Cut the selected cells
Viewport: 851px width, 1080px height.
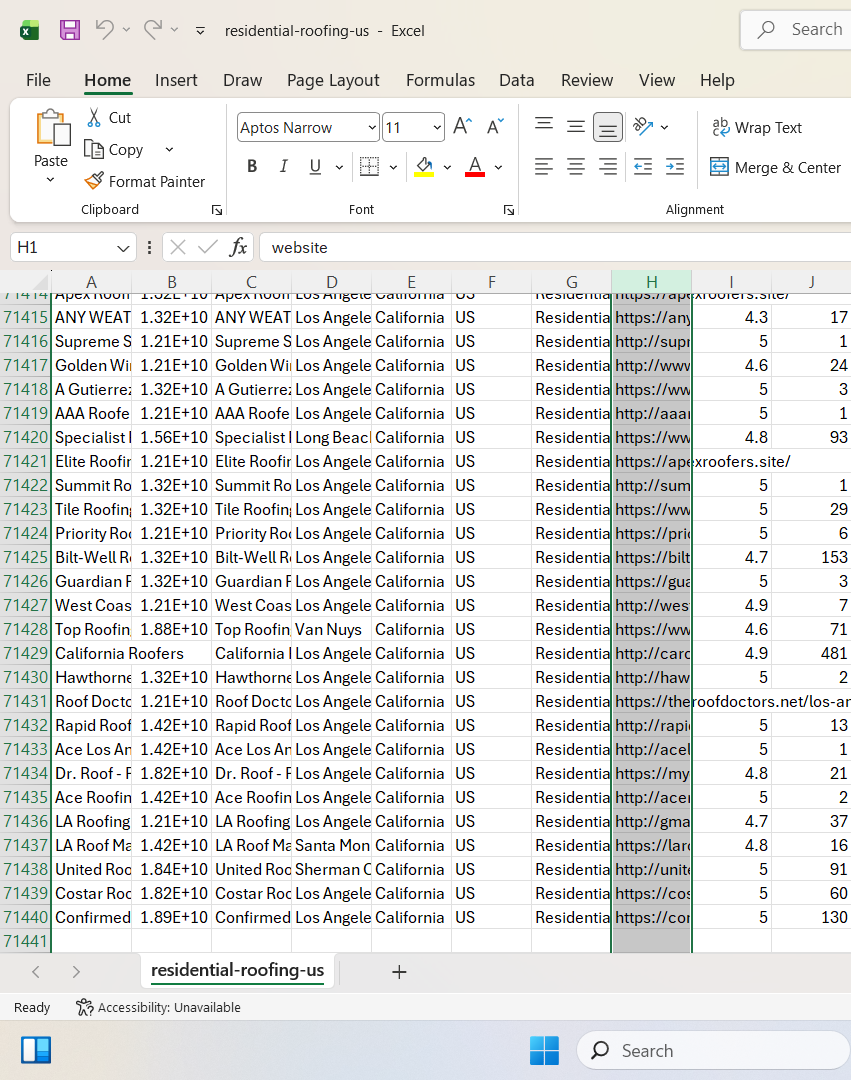coord(109,118)
